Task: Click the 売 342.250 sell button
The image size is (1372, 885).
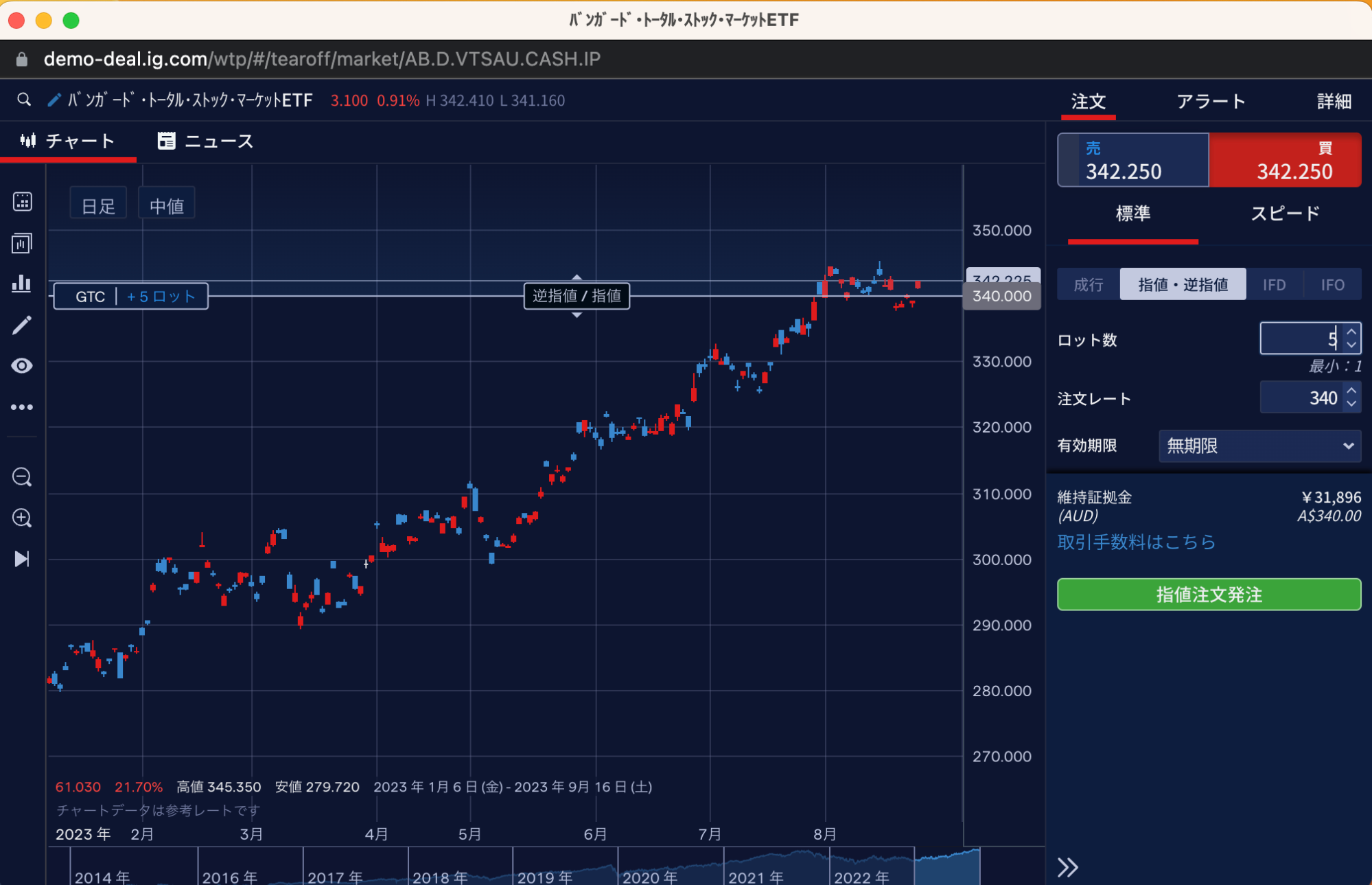Action: pyautogui.click(x=1132, y=161)
